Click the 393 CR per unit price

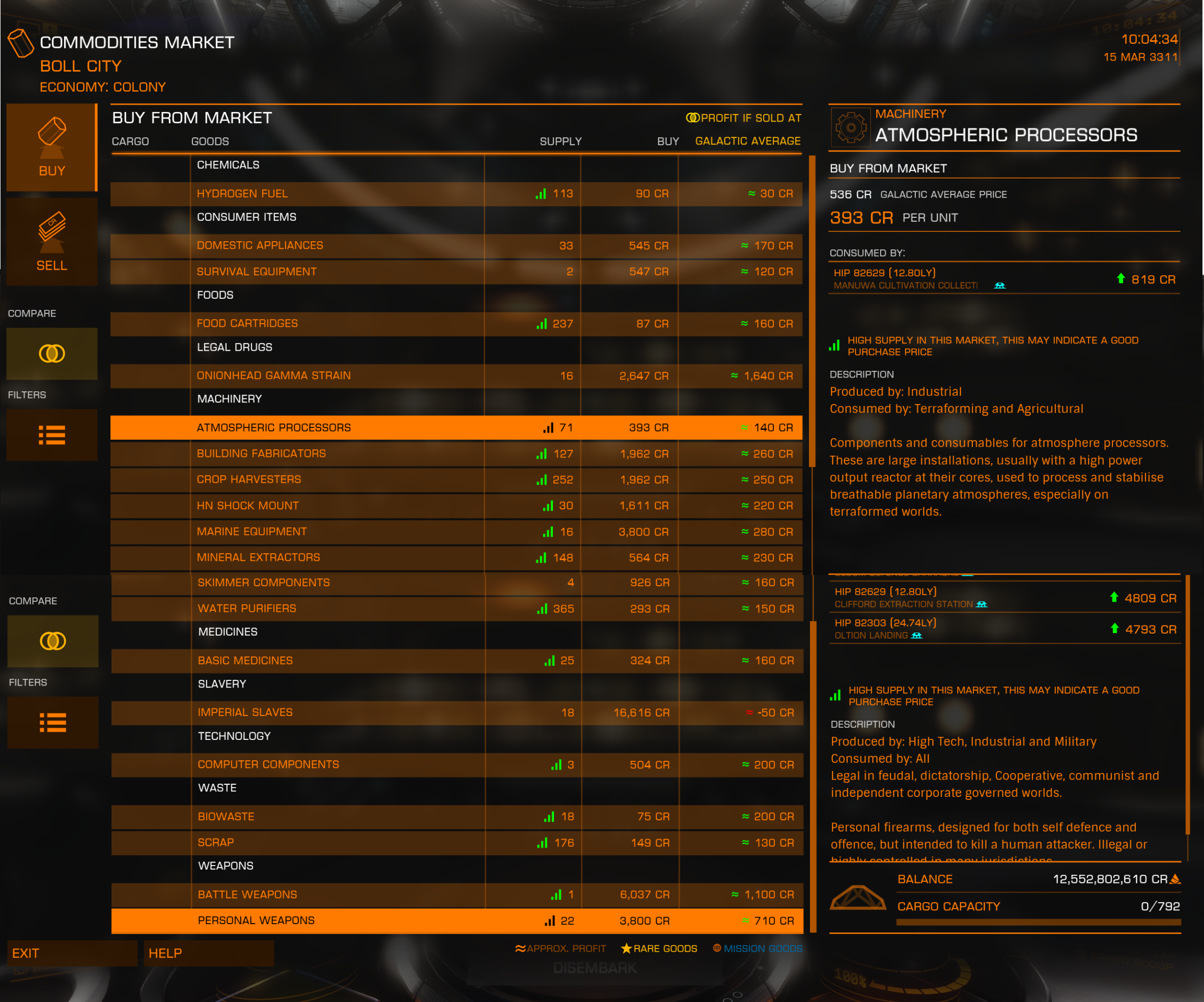861,218
